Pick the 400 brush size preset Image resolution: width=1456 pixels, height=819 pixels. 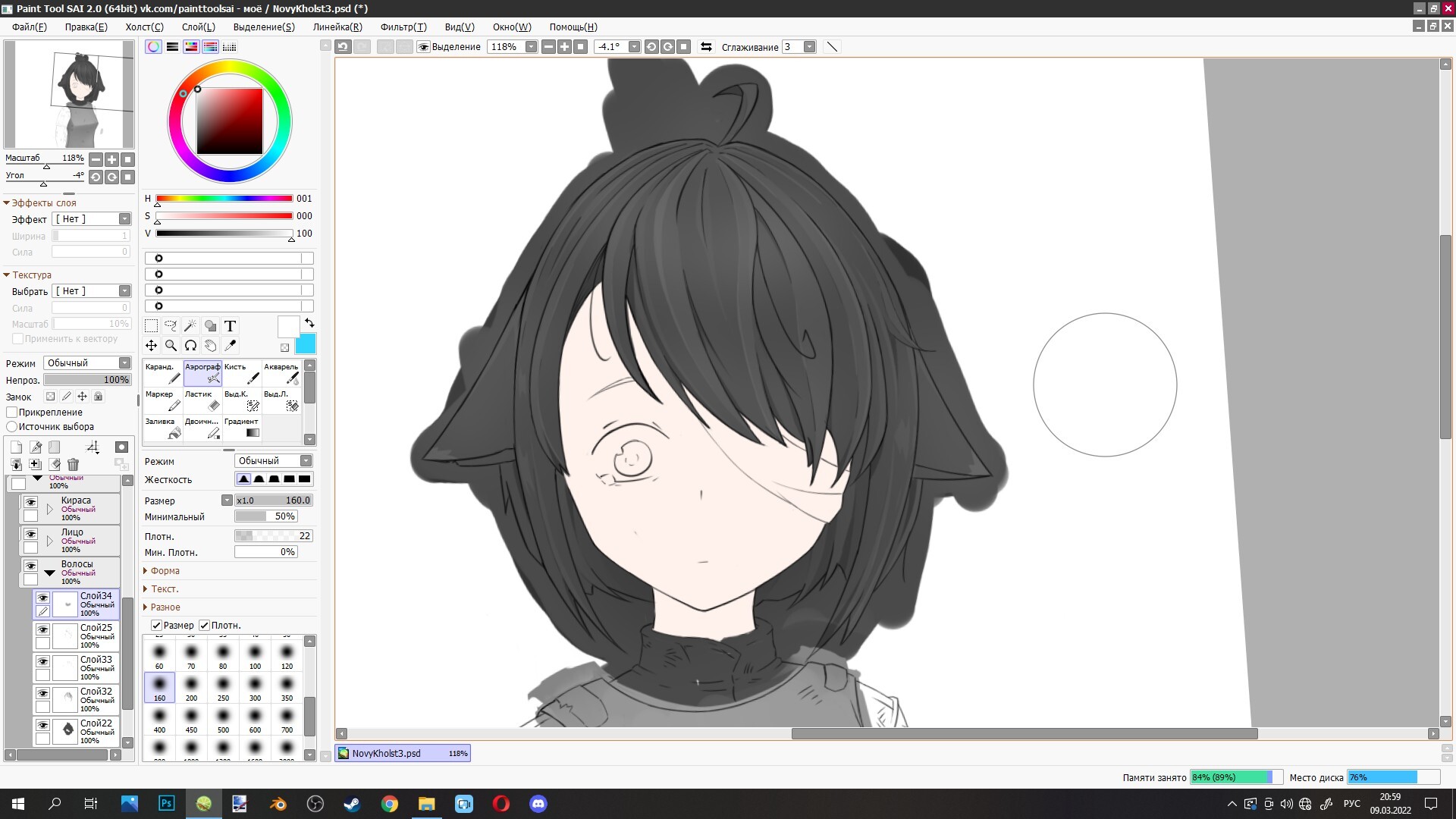159,720
